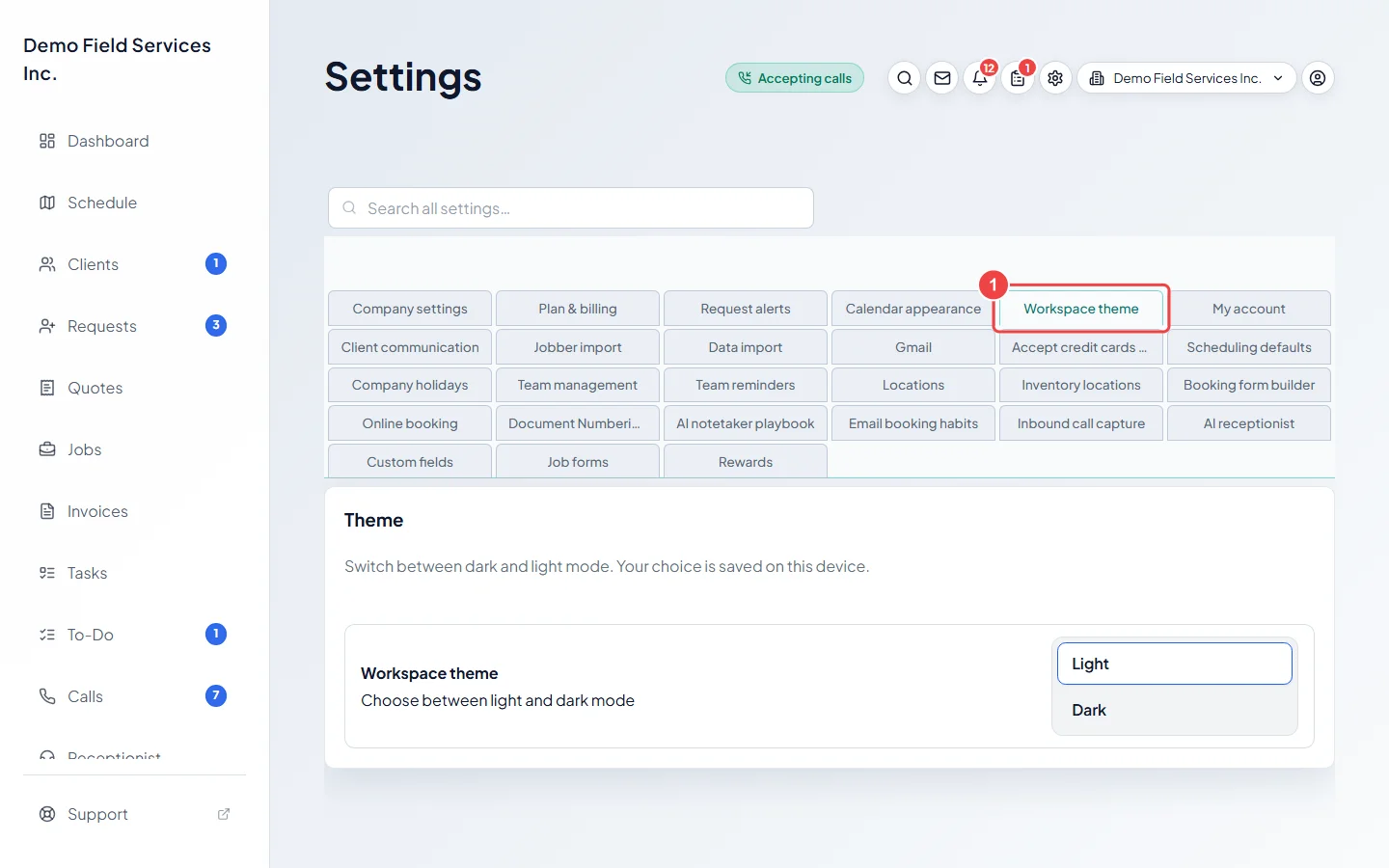Open the Custom fields tab
Viewport: 1389px width, 868px height.
click(410, 461)
